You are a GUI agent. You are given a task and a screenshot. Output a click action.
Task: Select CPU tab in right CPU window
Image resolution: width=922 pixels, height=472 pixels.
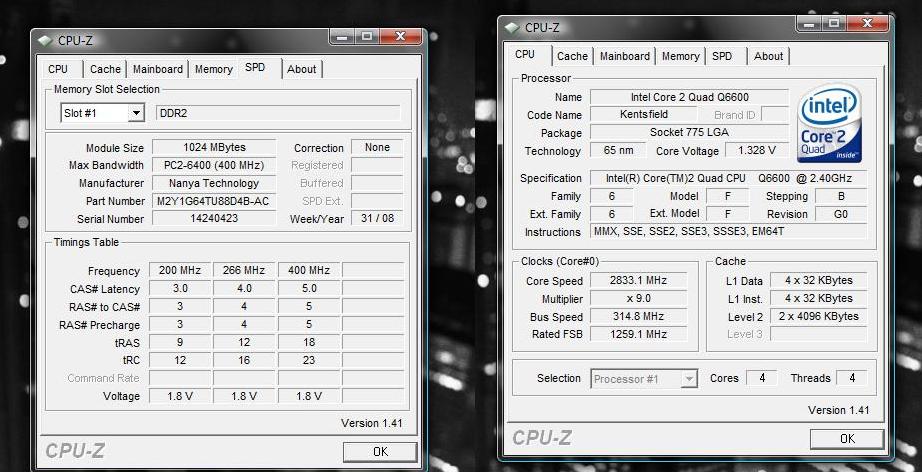click(525, 54)
